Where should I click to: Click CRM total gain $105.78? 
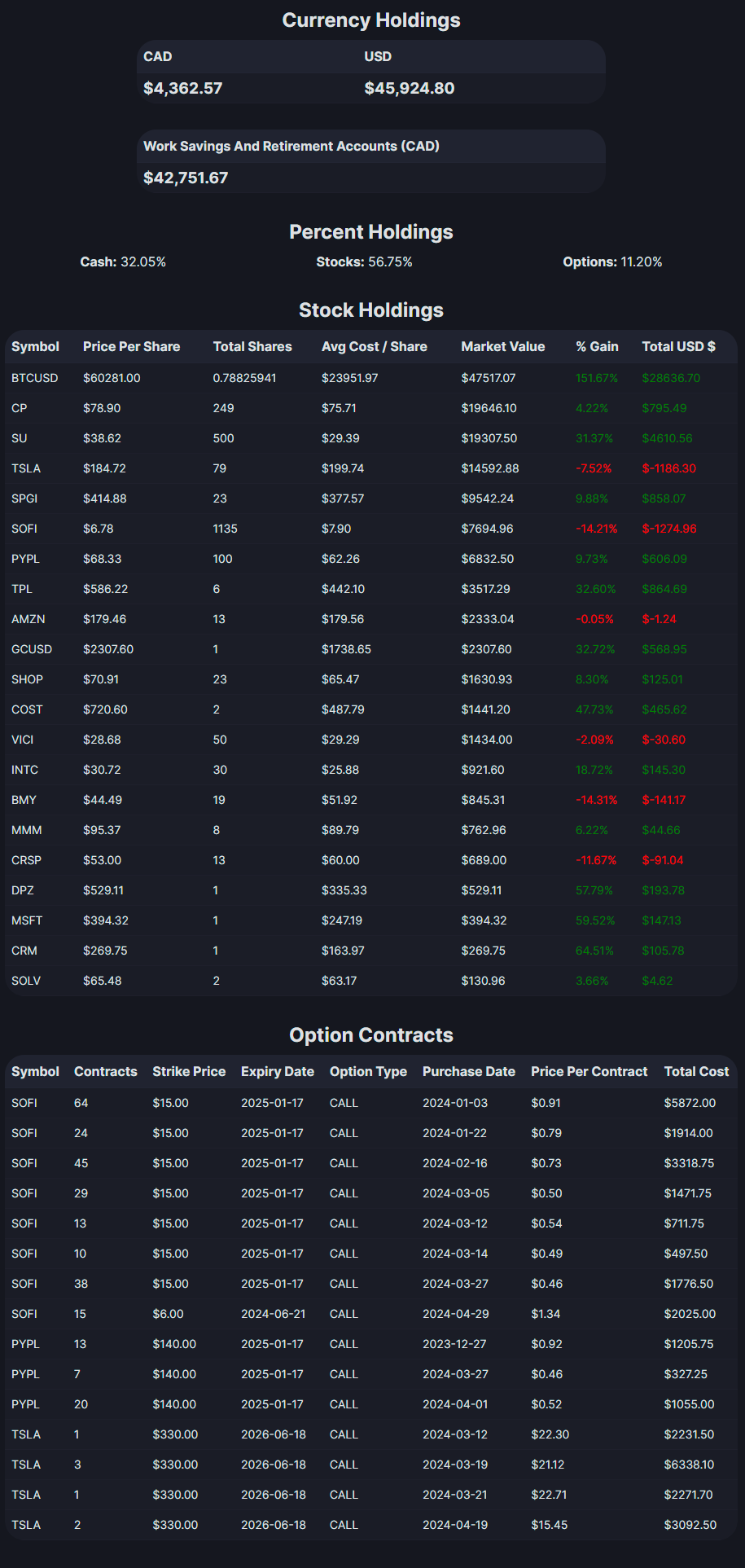(x=663, y=951)
